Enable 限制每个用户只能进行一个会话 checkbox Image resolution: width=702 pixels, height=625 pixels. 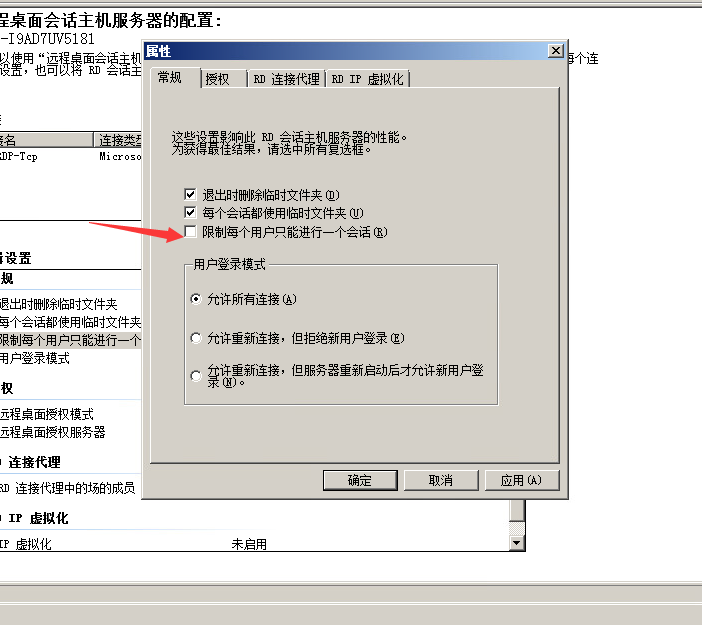190,231
